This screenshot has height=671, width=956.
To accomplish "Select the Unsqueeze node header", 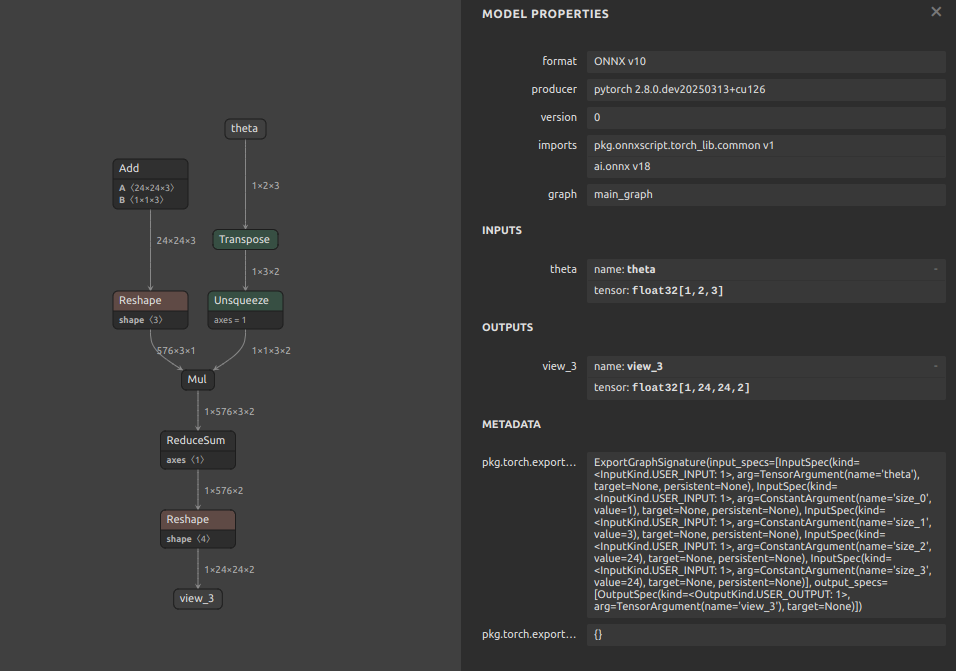I will click(x=245, y=300).
